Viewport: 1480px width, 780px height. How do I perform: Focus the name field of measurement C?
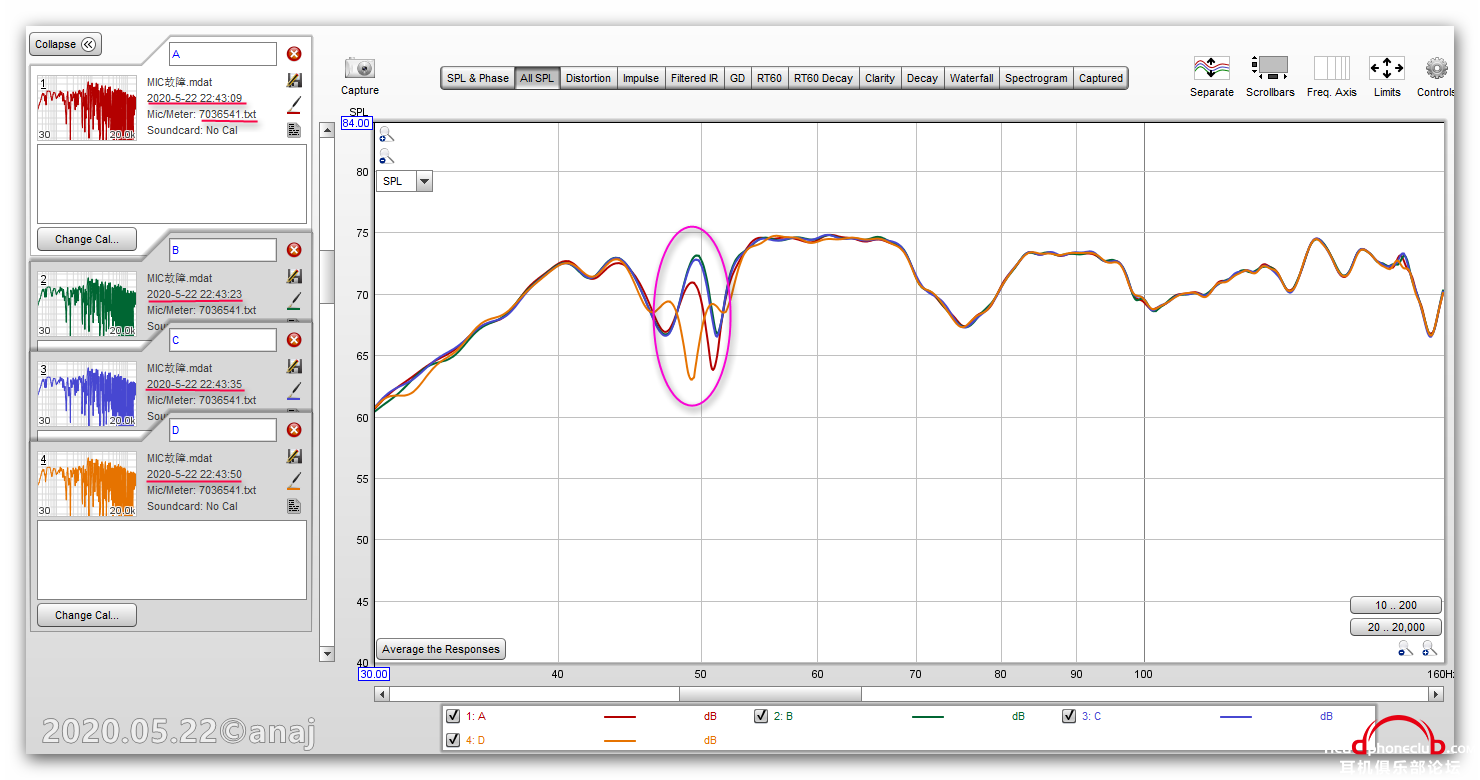223,340
